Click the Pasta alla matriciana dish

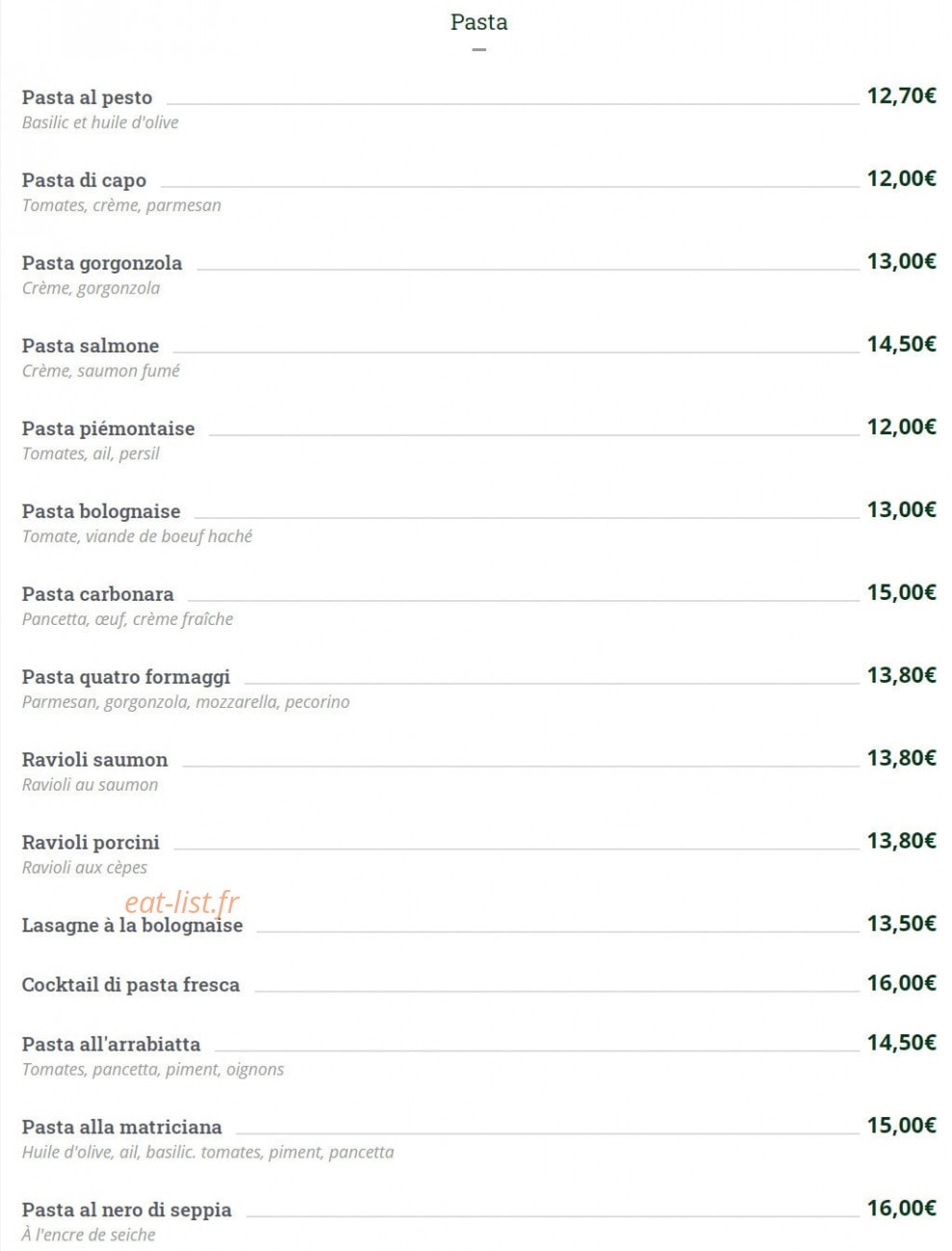coord(122,1127)
